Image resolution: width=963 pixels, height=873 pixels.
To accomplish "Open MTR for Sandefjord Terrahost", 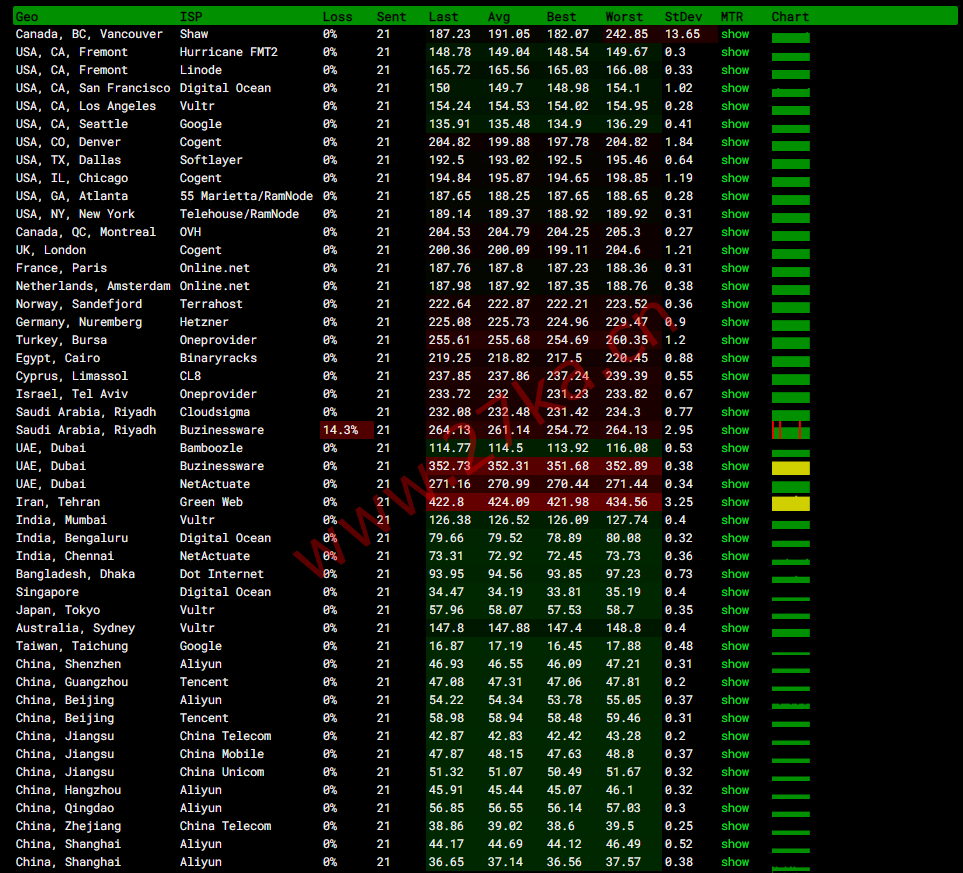I will coord(735,304).
